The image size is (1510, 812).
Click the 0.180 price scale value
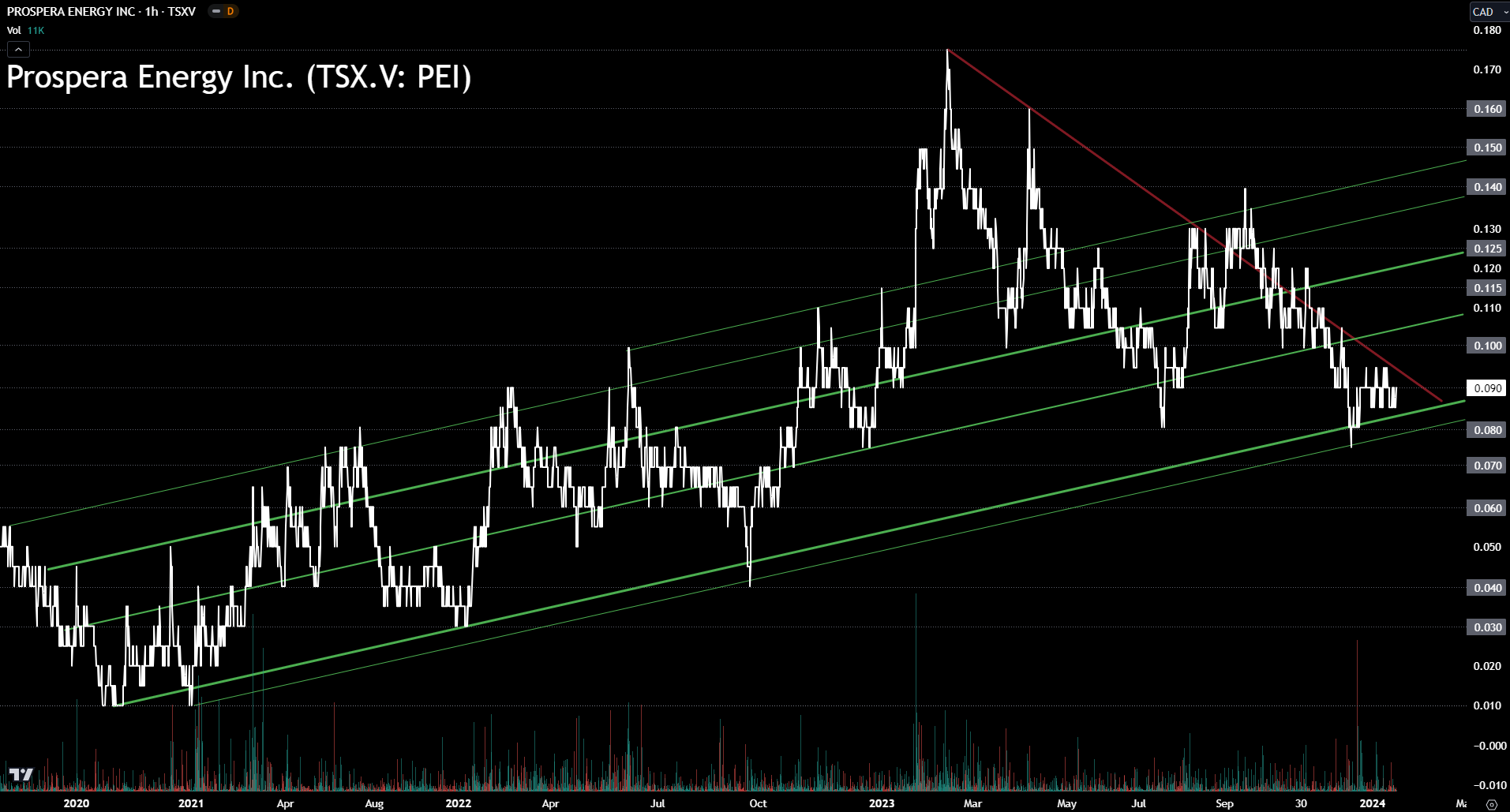[1487, 30]
